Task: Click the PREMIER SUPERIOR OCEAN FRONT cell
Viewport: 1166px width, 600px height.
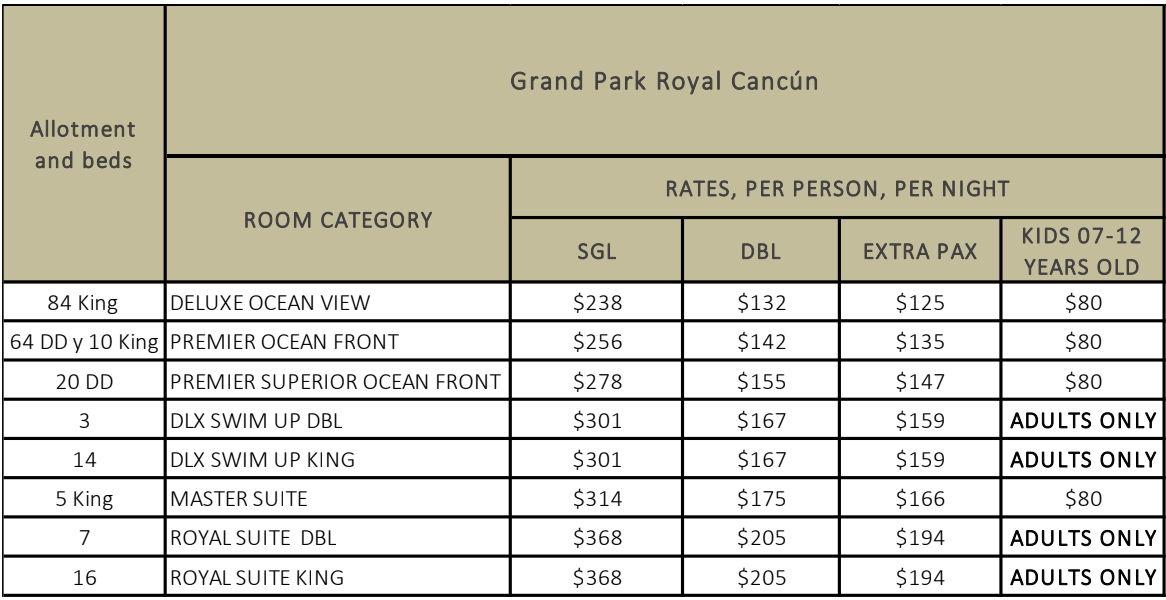Action: (338, 381)
